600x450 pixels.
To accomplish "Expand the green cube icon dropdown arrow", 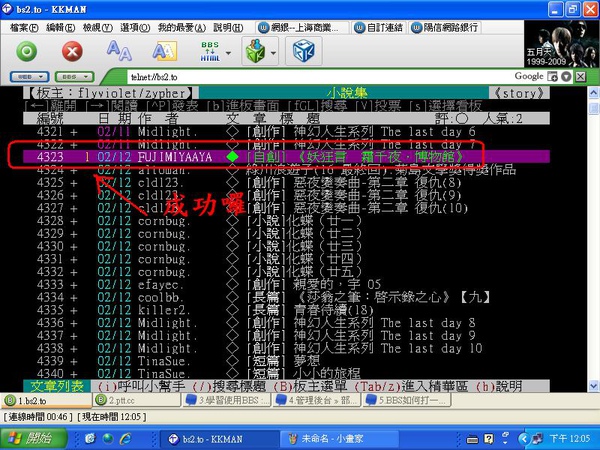I will coord(273,53).
